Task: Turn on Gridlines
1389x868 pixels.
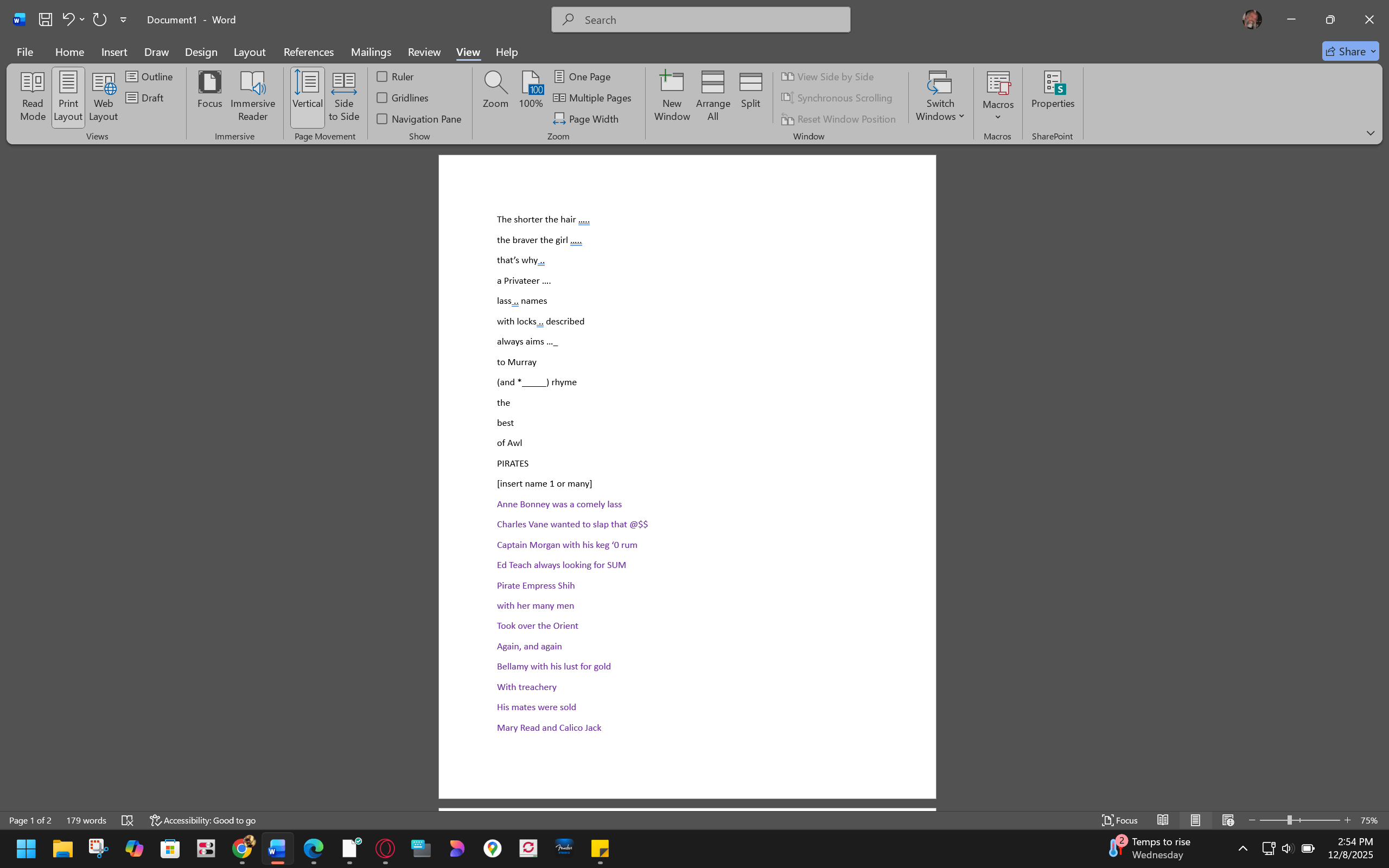Action: point(381,98)
